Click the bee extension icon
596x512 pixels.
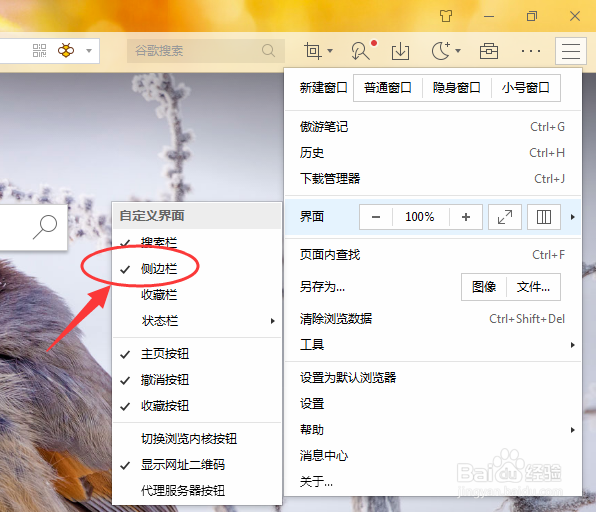[66, 50]
